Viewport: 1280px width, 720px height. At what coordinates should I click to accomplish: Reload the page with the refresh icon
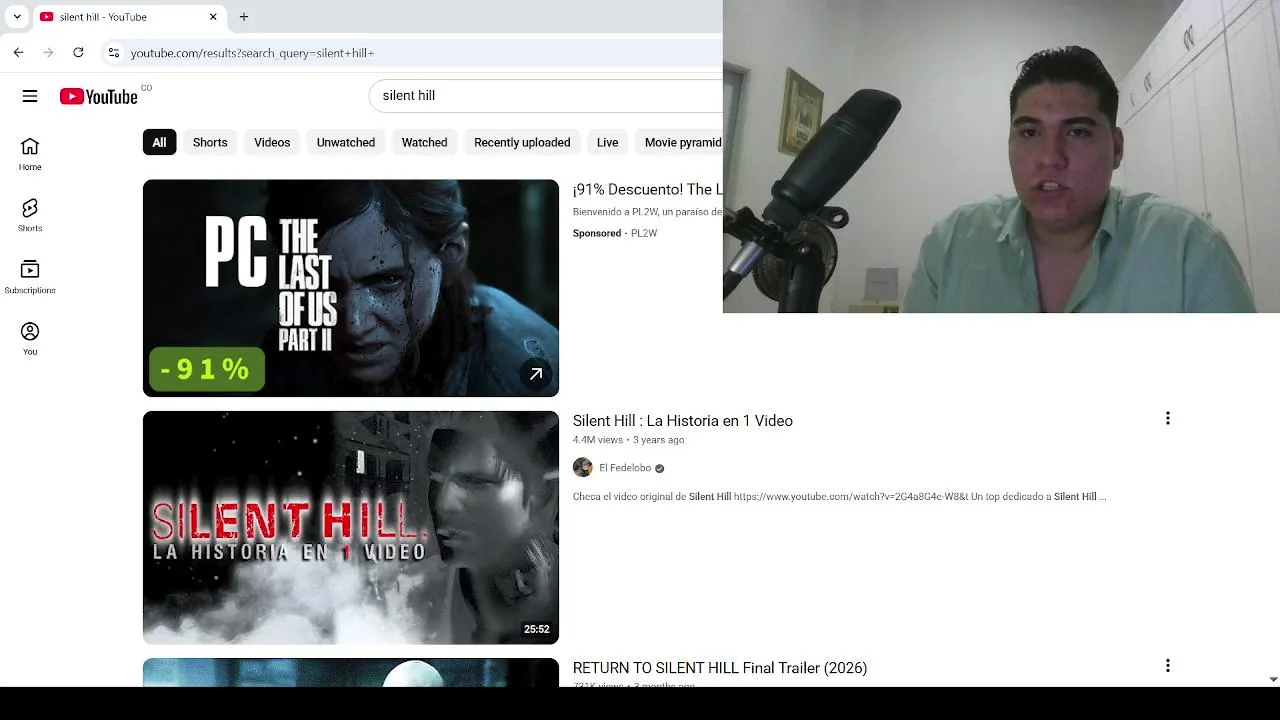[78, 52]
